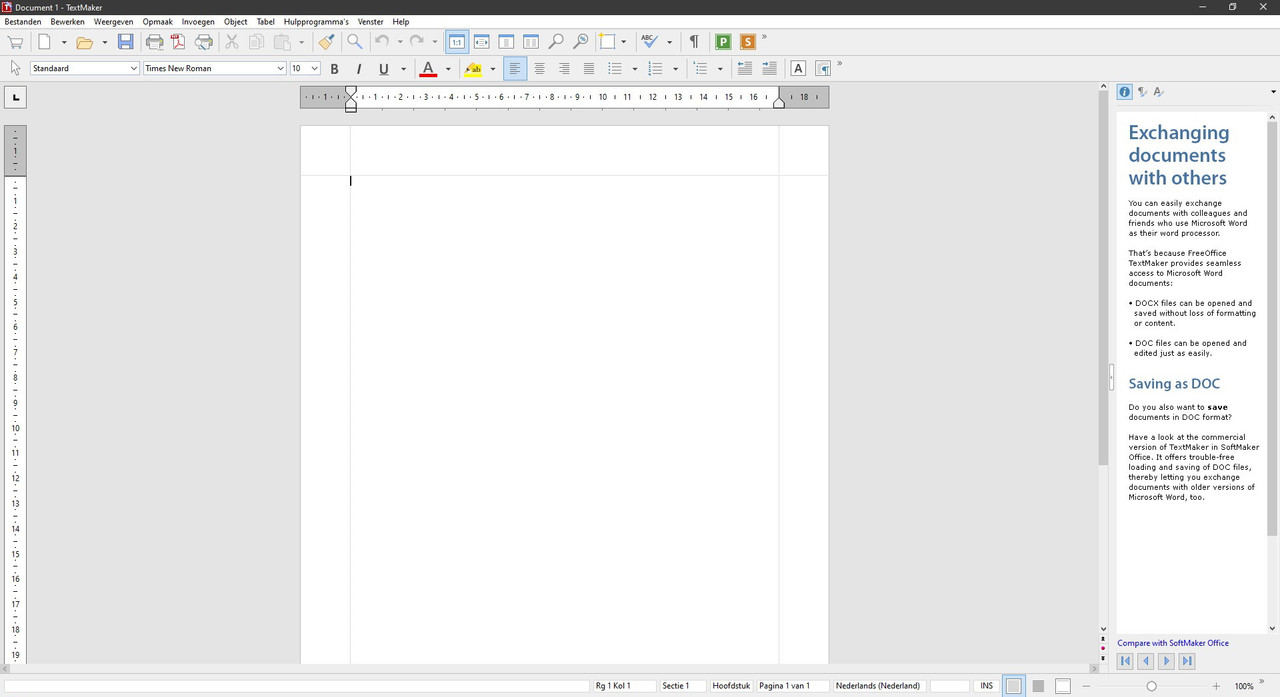Click the Paste clipboard icon
The image size is (1280, 697).
[x=282, y=42]
